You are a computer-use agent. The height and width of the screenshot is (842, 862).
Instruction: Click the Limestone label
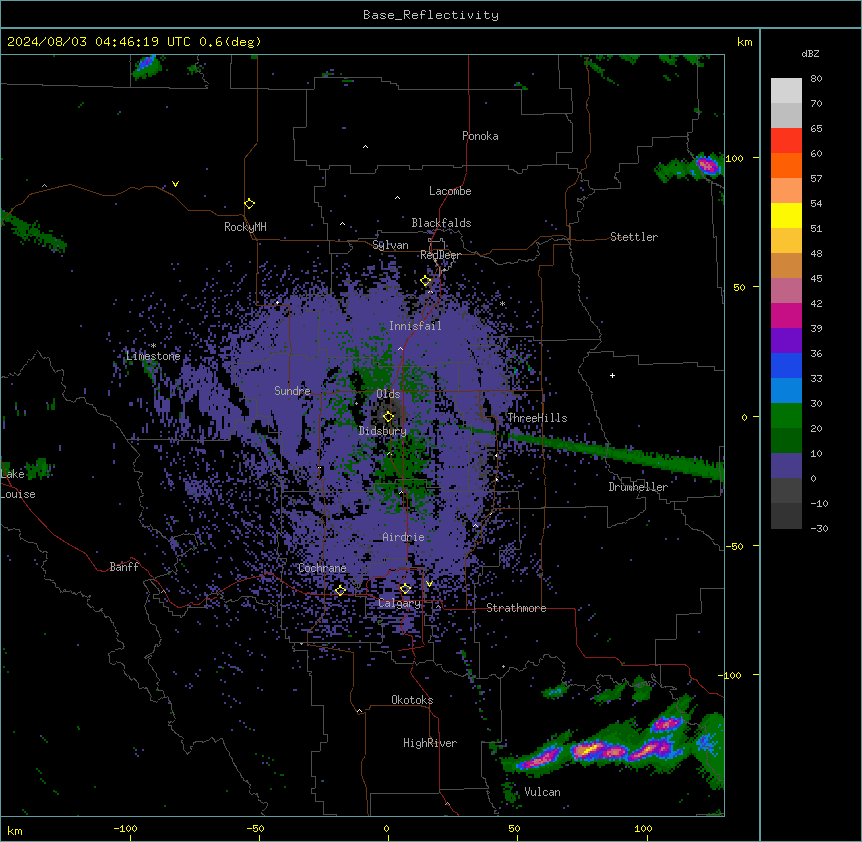pyautogui.click(x=153, y=356)
